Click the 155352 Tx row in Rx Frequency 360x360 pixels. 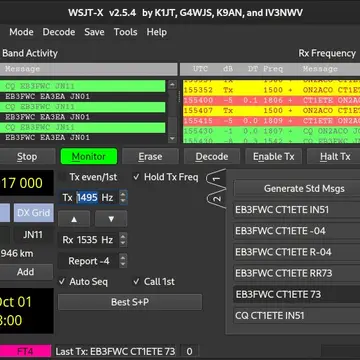(x=272, y=90)
